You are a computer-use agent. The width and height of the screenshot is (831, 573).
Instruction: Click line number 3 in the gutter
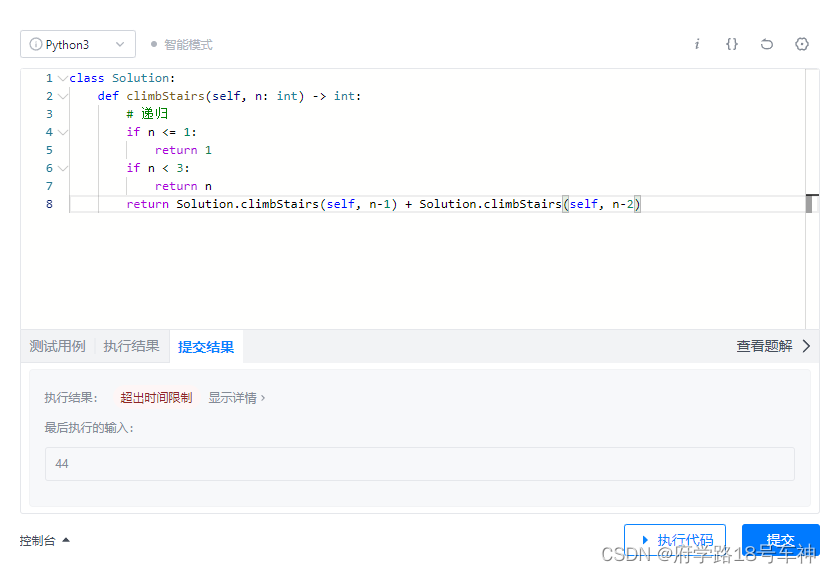pyautogui.click(x=49, y=114)
